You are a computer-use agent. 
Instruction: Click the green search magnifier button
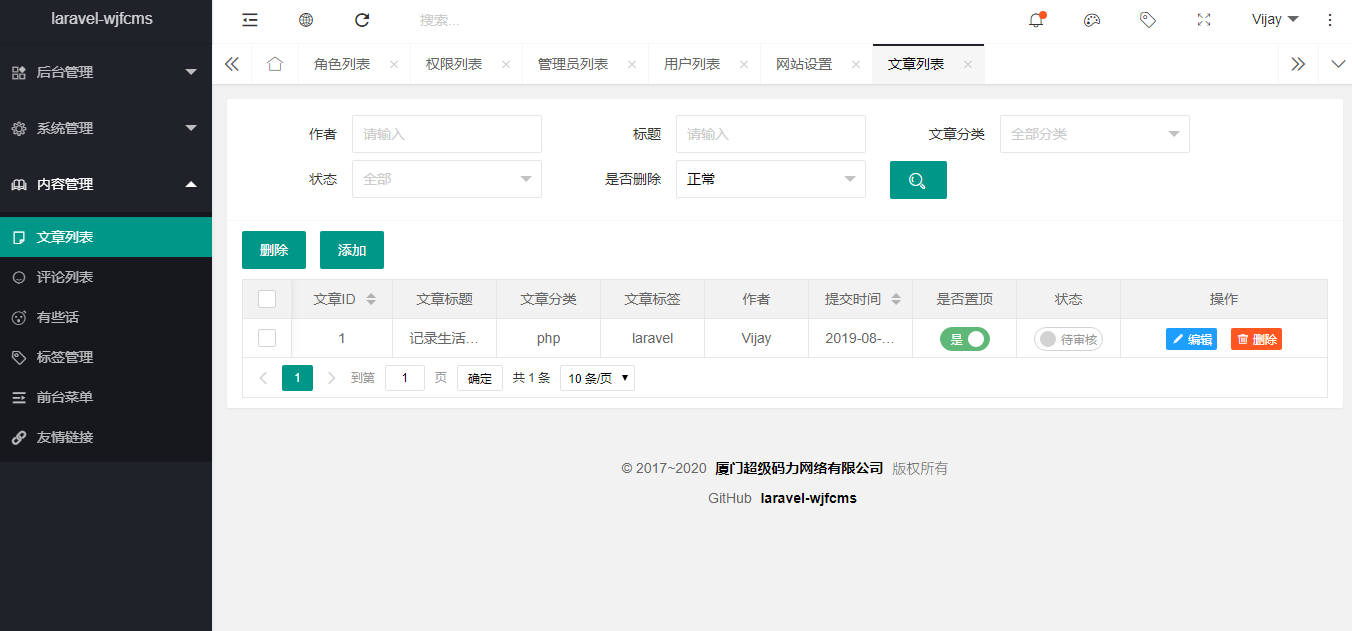[918, 180]
